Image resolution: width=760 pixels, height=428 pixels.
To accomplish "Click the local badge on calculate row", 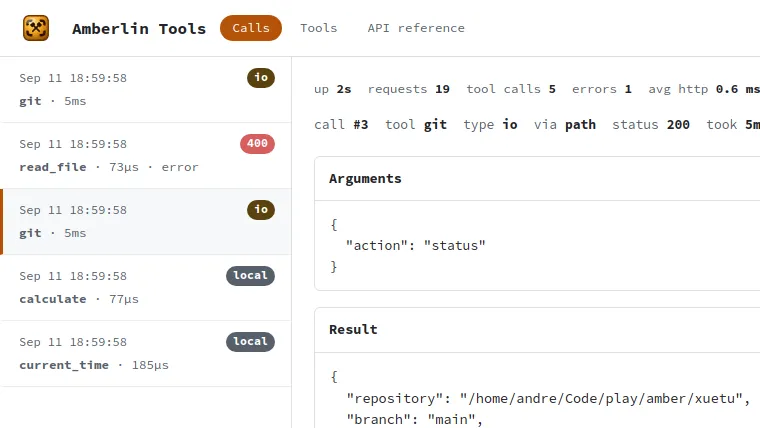I will point(250,275).
